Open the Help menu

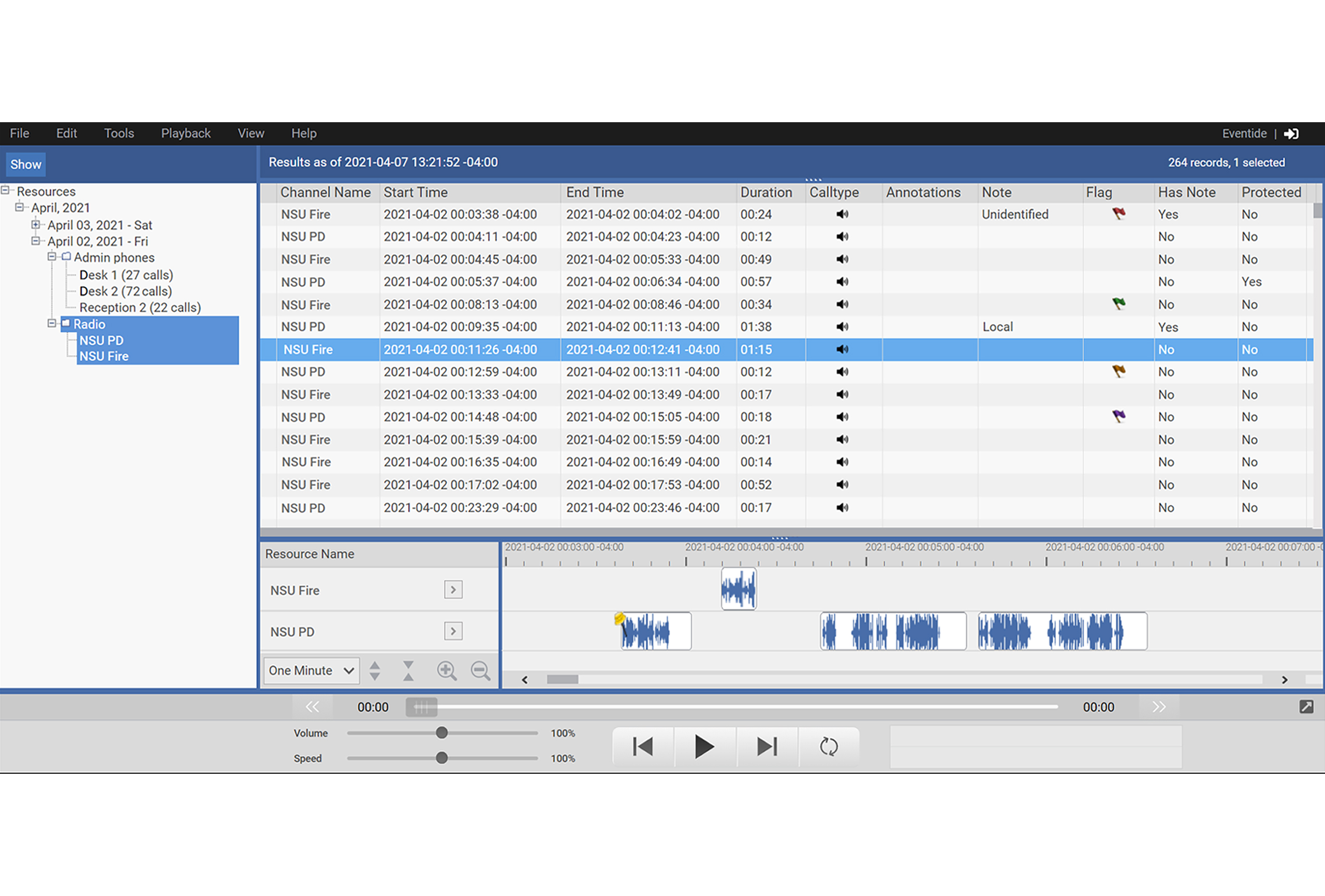[x=304, y=134]
